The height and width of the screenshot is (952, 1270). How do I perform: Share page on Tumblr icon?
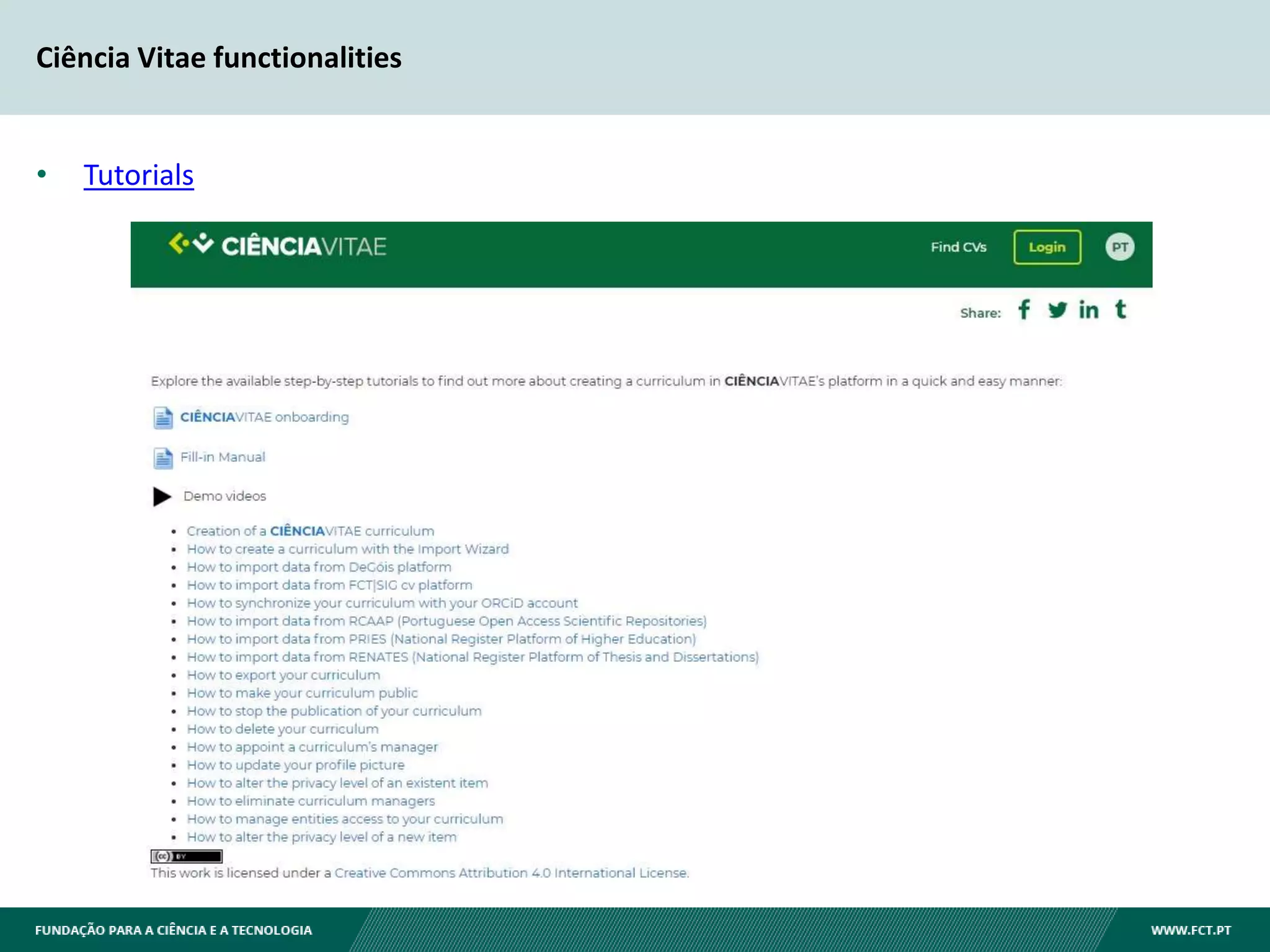(1121, 309)
